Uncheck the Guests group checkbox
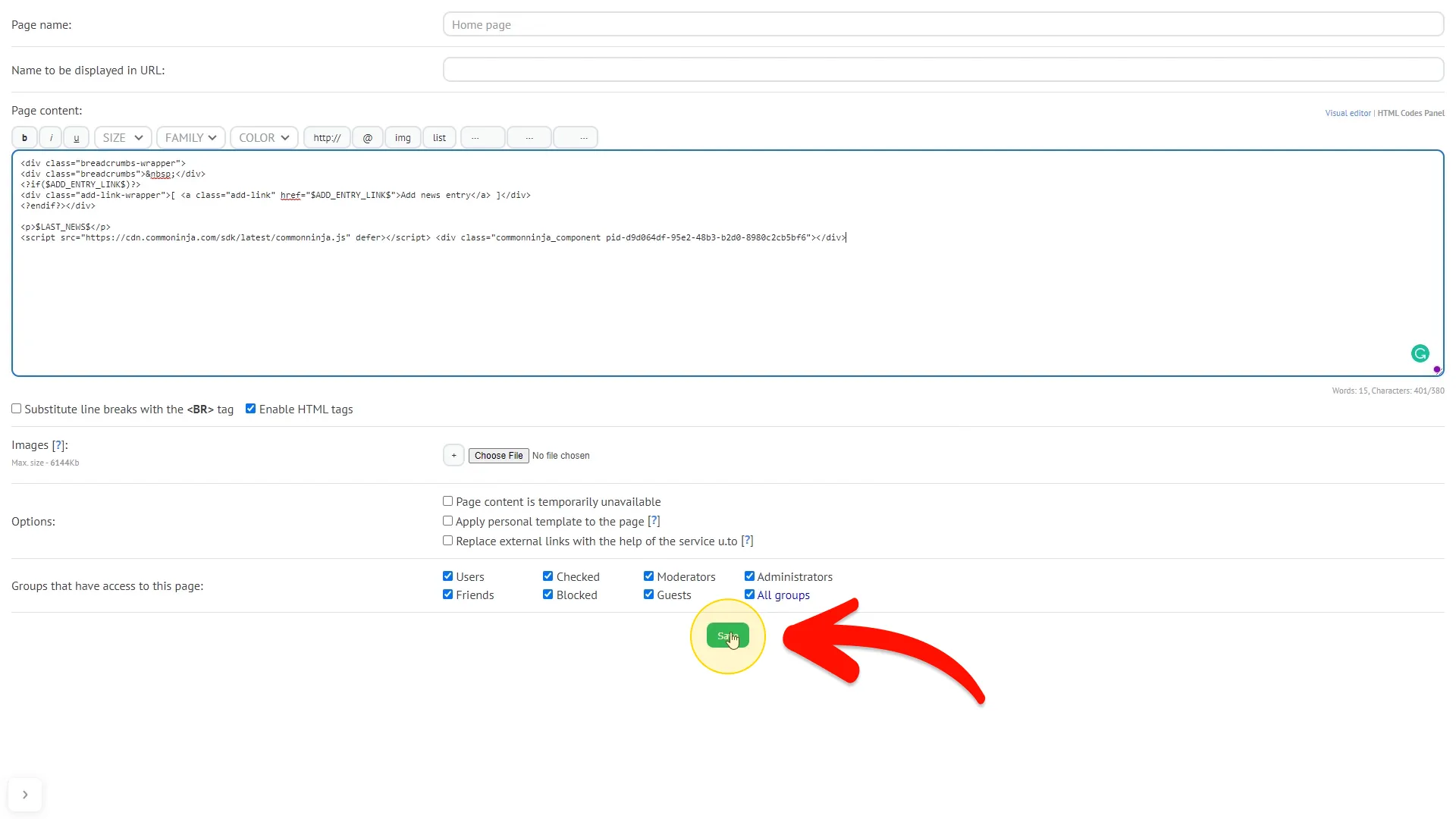This screenshot has height=819, width=1456. (x=648, y=595)
